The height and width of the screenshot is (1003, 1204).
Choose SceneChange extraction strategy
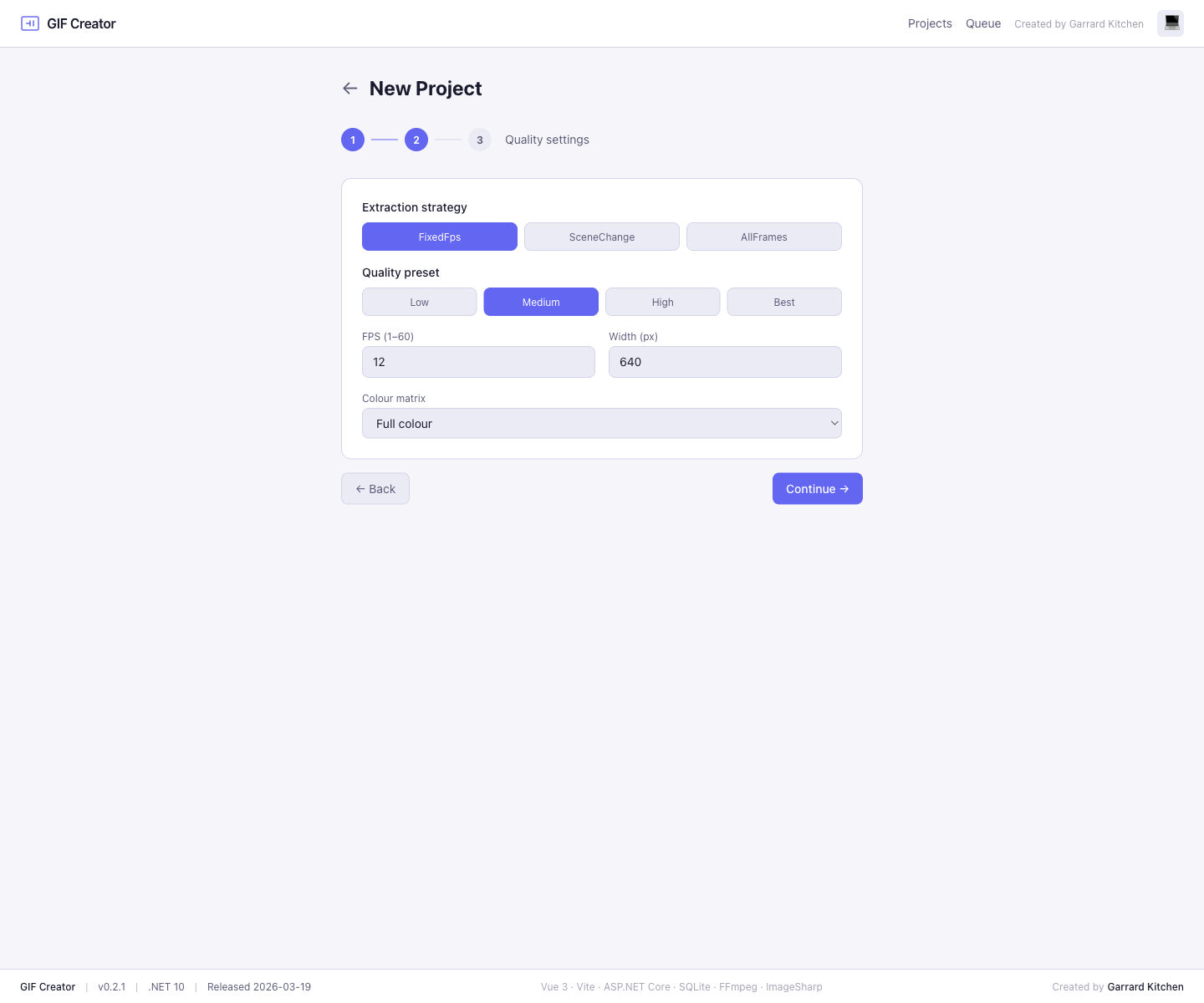(x=602, y=237)
